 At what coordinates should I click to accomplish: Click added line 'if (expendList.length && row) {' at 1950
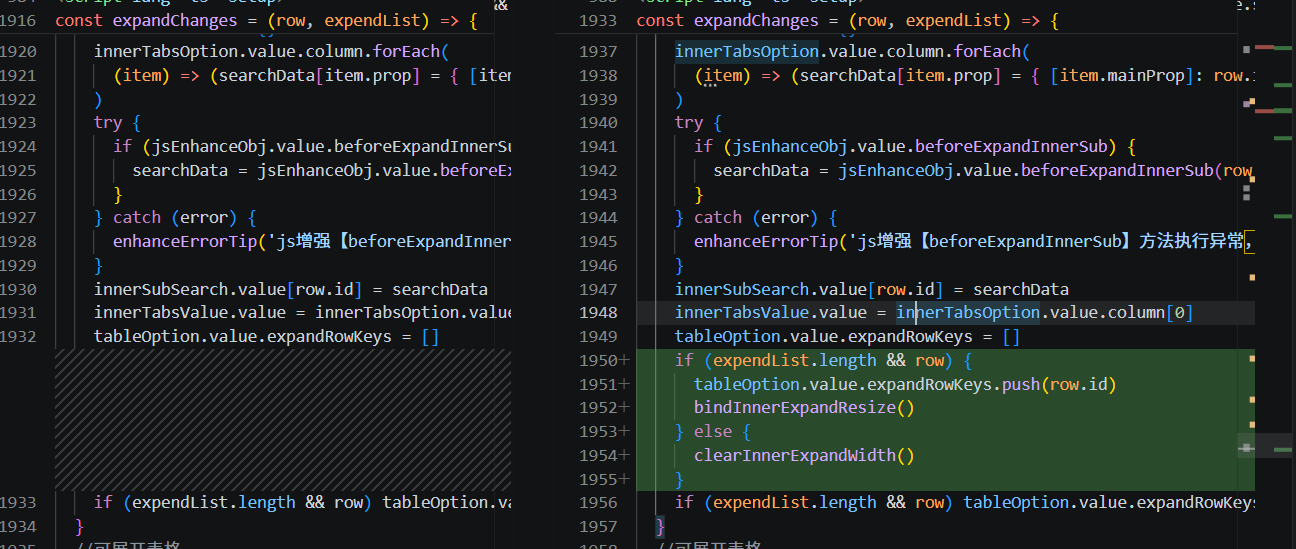tap(823, 360)
